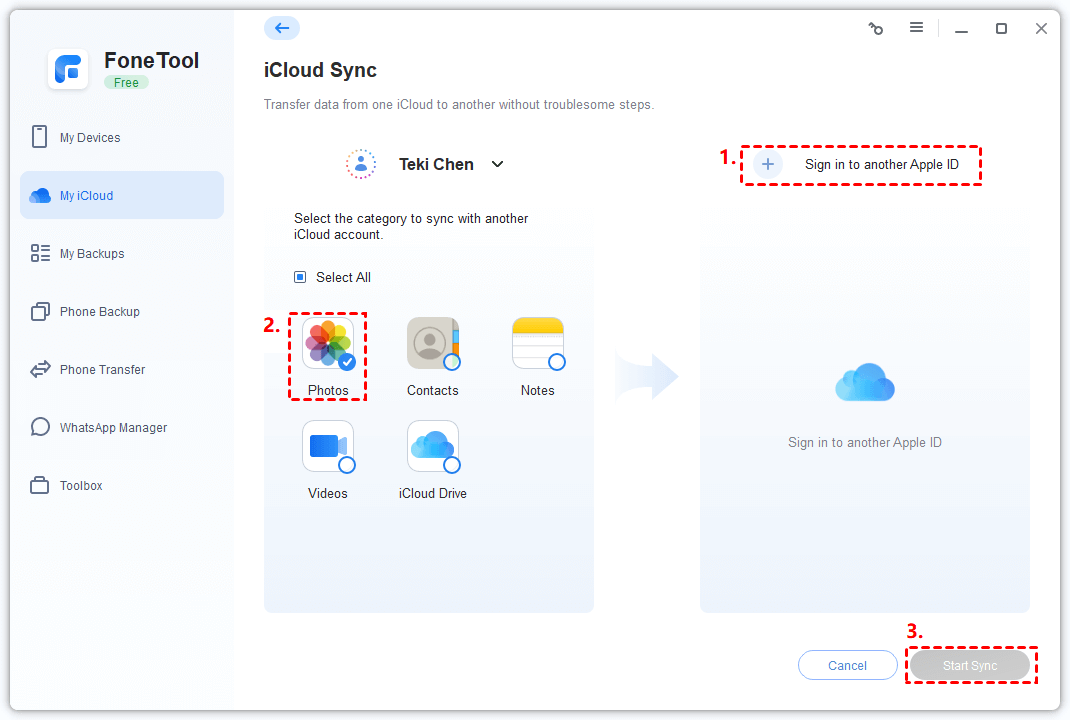Screen dimensions: 1070x720
Task: Enable the Contacts selection circle
Action: pyautogui.click(x=452, y=362)
